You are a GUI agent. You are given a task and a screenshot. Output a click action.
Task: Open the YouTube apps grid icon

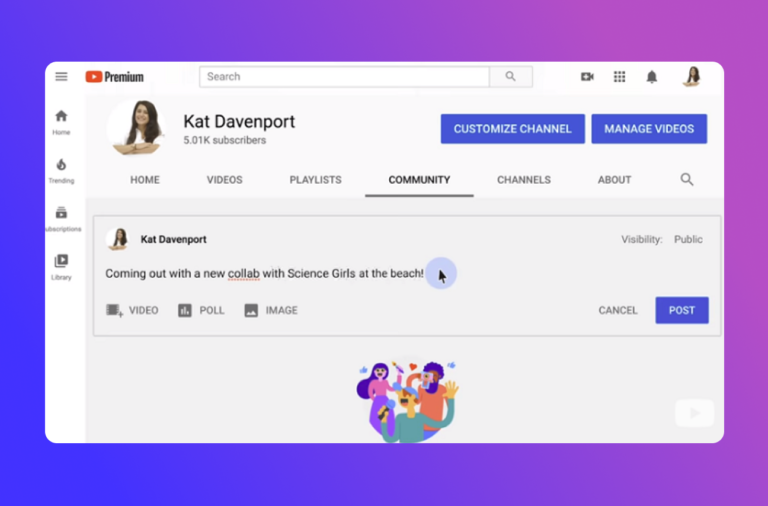[620, 76]
